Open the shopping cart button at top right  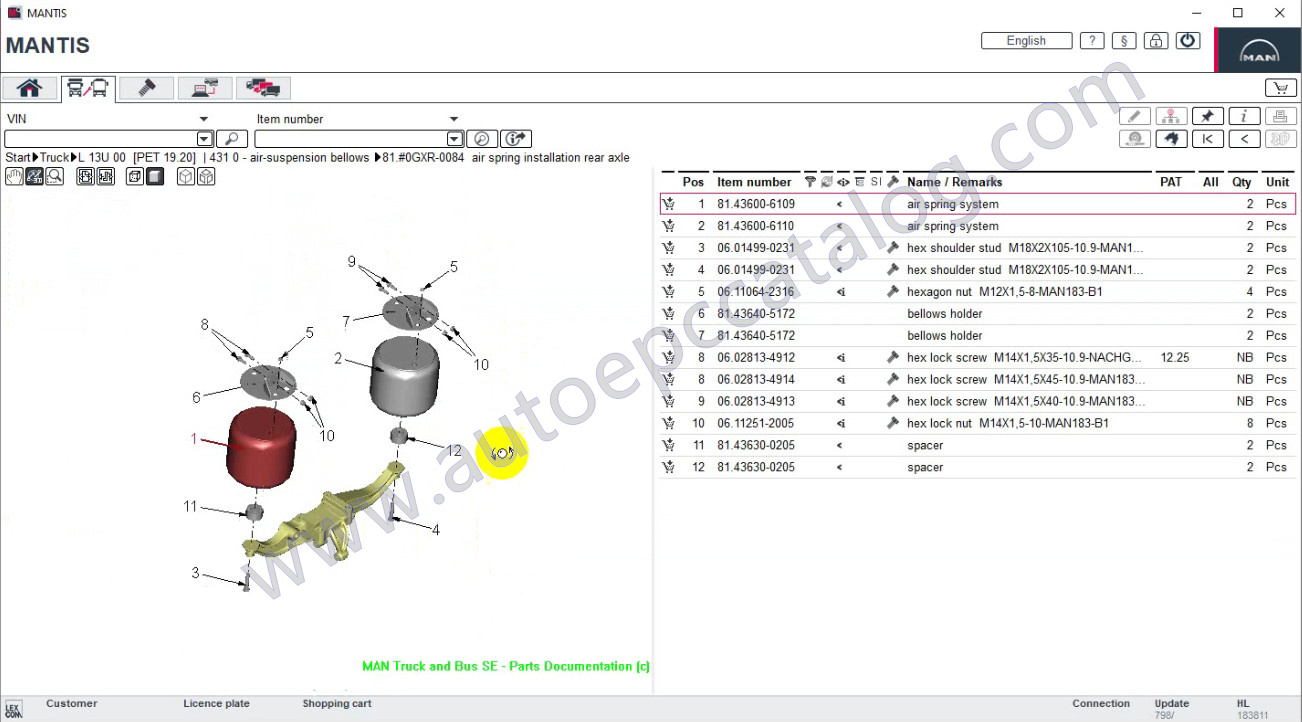coord(1280,88)
